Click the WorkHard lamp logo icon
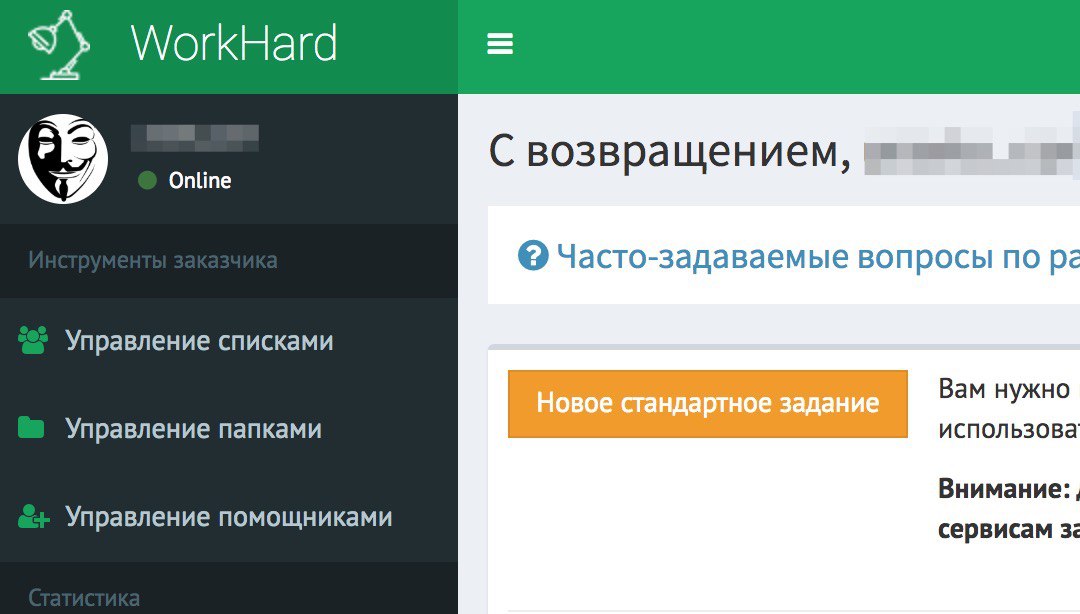This screenshot has width=1080, height=614. pos(59,44)
